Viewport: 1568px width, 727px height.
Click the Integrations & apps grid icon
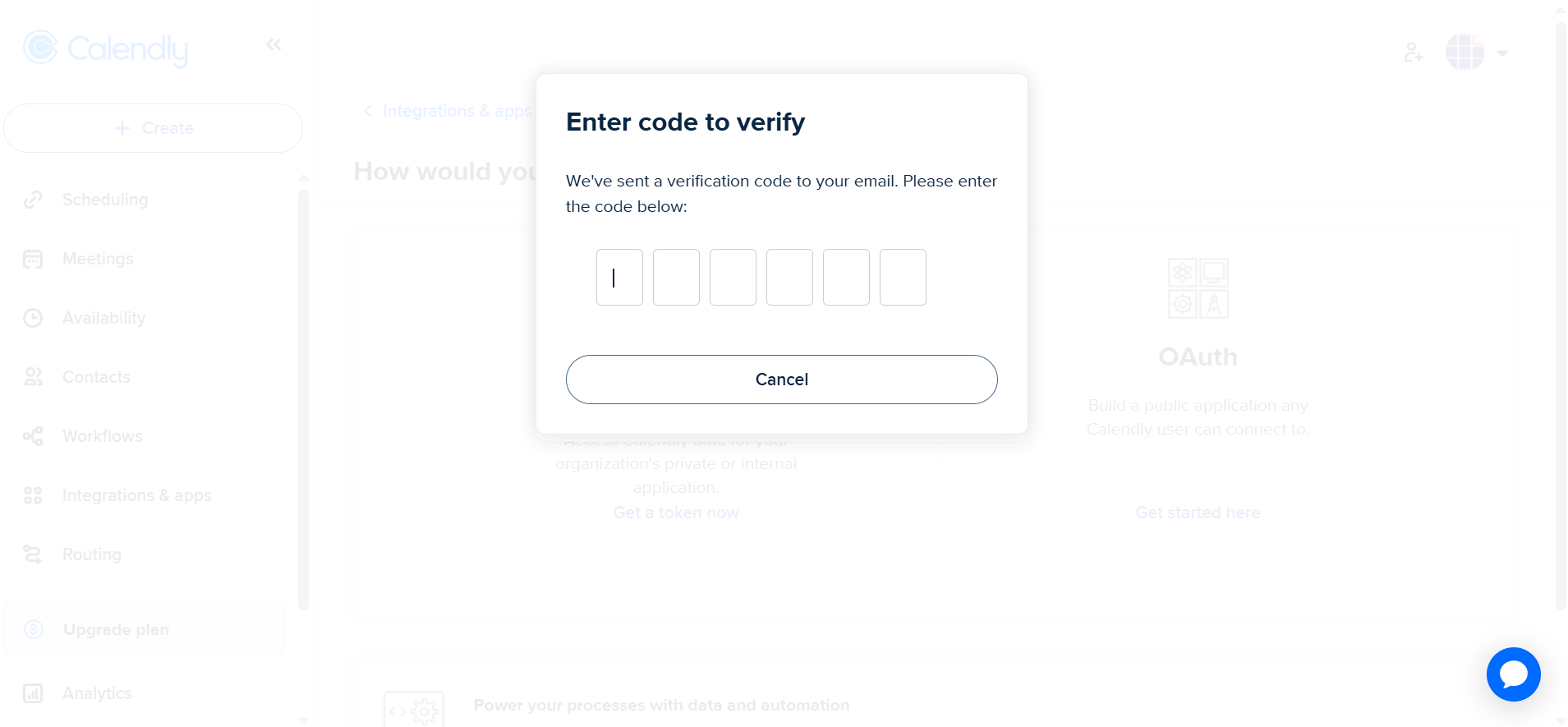(33, 495)
